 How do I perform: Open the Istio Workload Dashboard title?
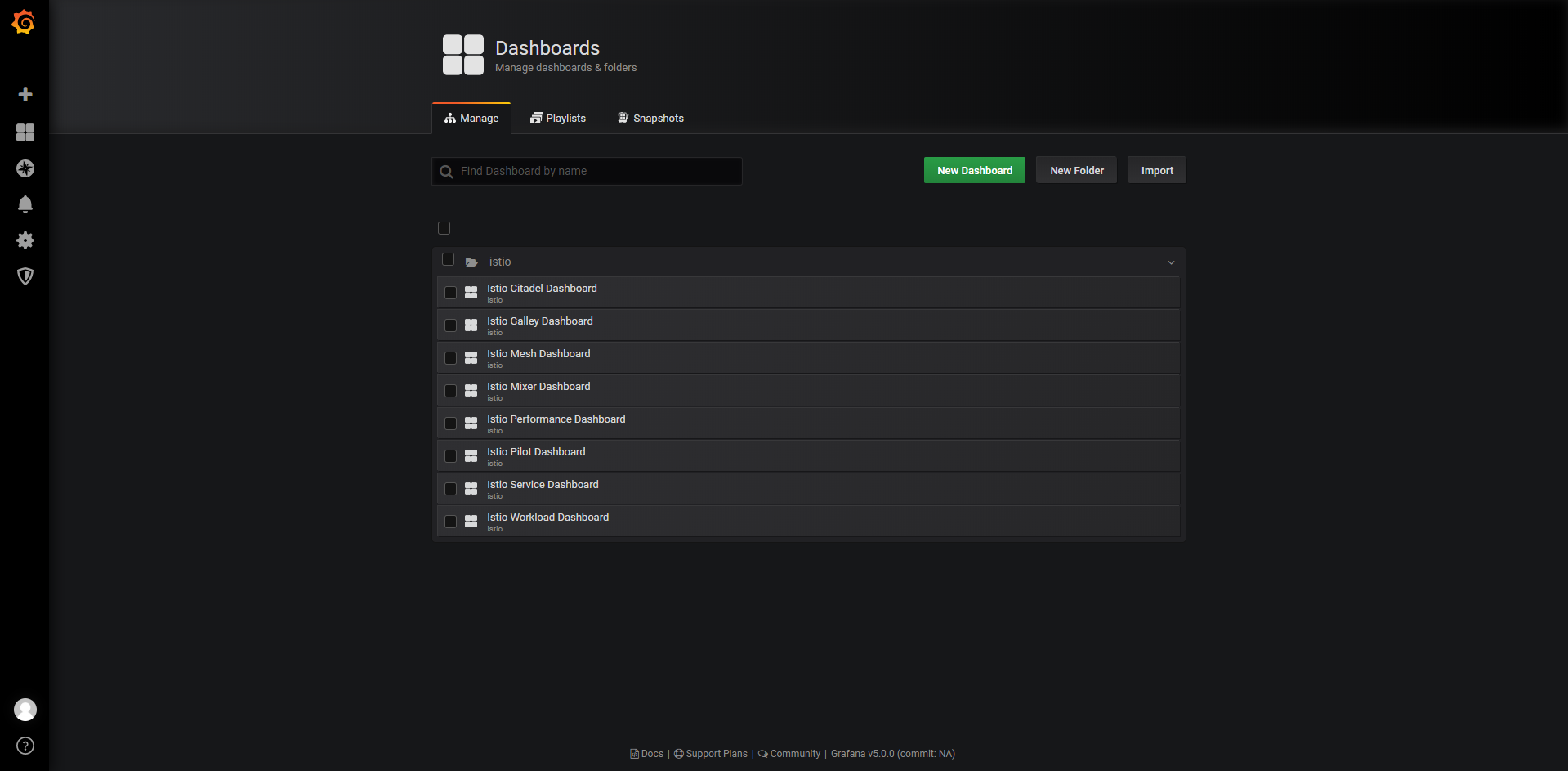[547, 518]
